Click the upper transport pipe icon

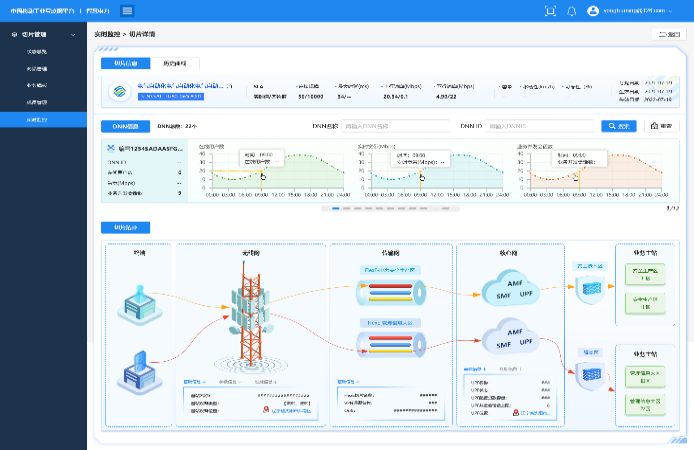391,291
